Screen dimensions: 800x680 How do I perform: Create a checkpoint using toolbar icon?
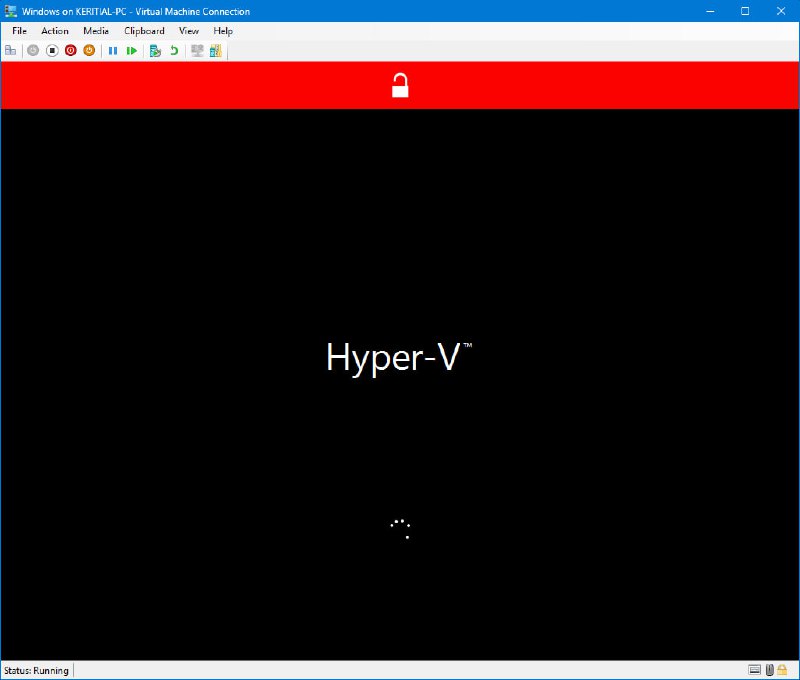155,50
